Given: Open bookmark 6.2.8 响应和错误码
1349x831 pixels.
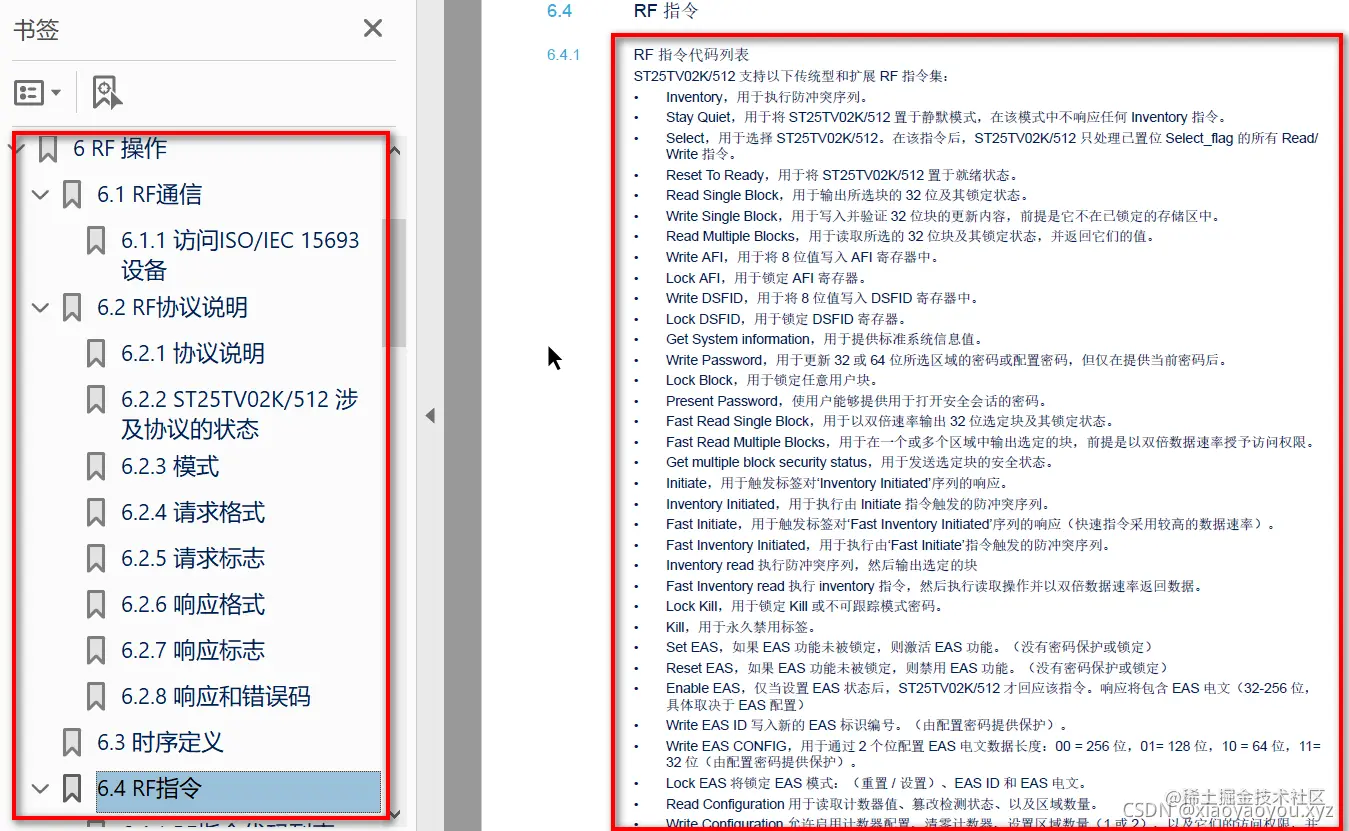Looking at the screenshot, I should click(x=216, y=697).
